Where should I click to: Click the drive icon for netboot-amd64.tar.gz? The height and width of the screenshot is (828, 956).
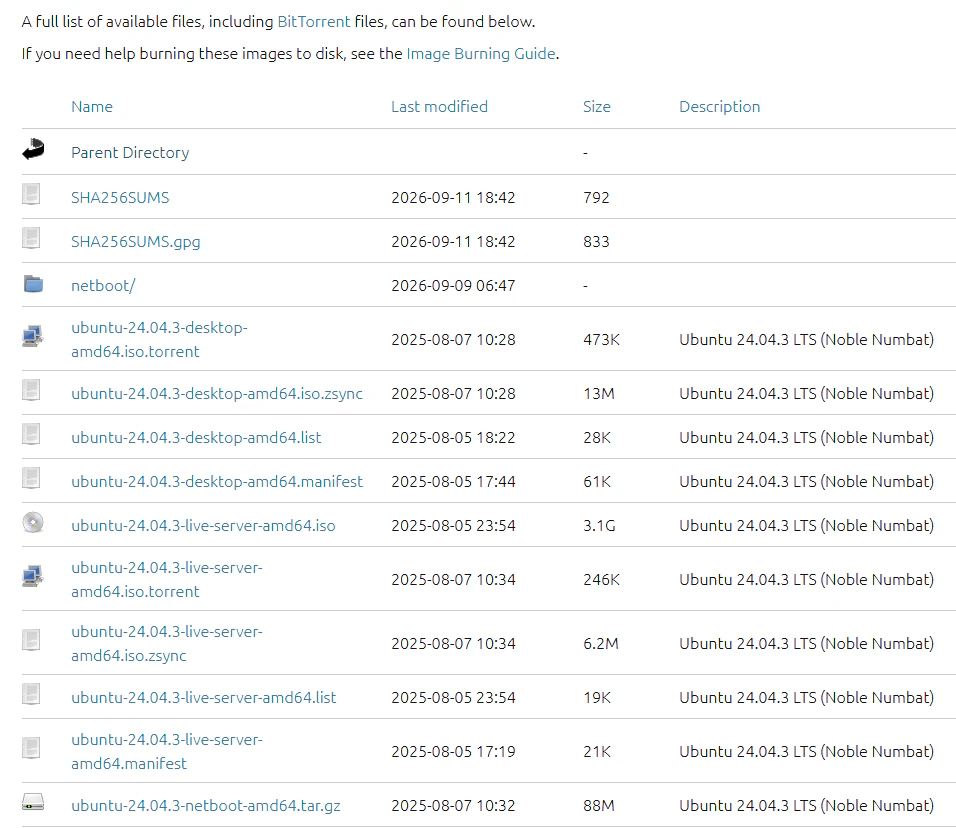click(33, 802)
